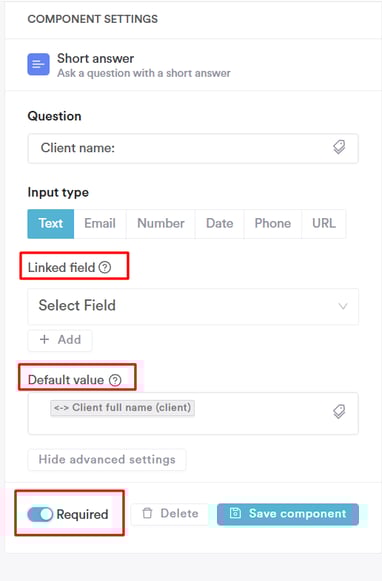
Task: Pick the Phone input type
Action: (x=273, y=223)
